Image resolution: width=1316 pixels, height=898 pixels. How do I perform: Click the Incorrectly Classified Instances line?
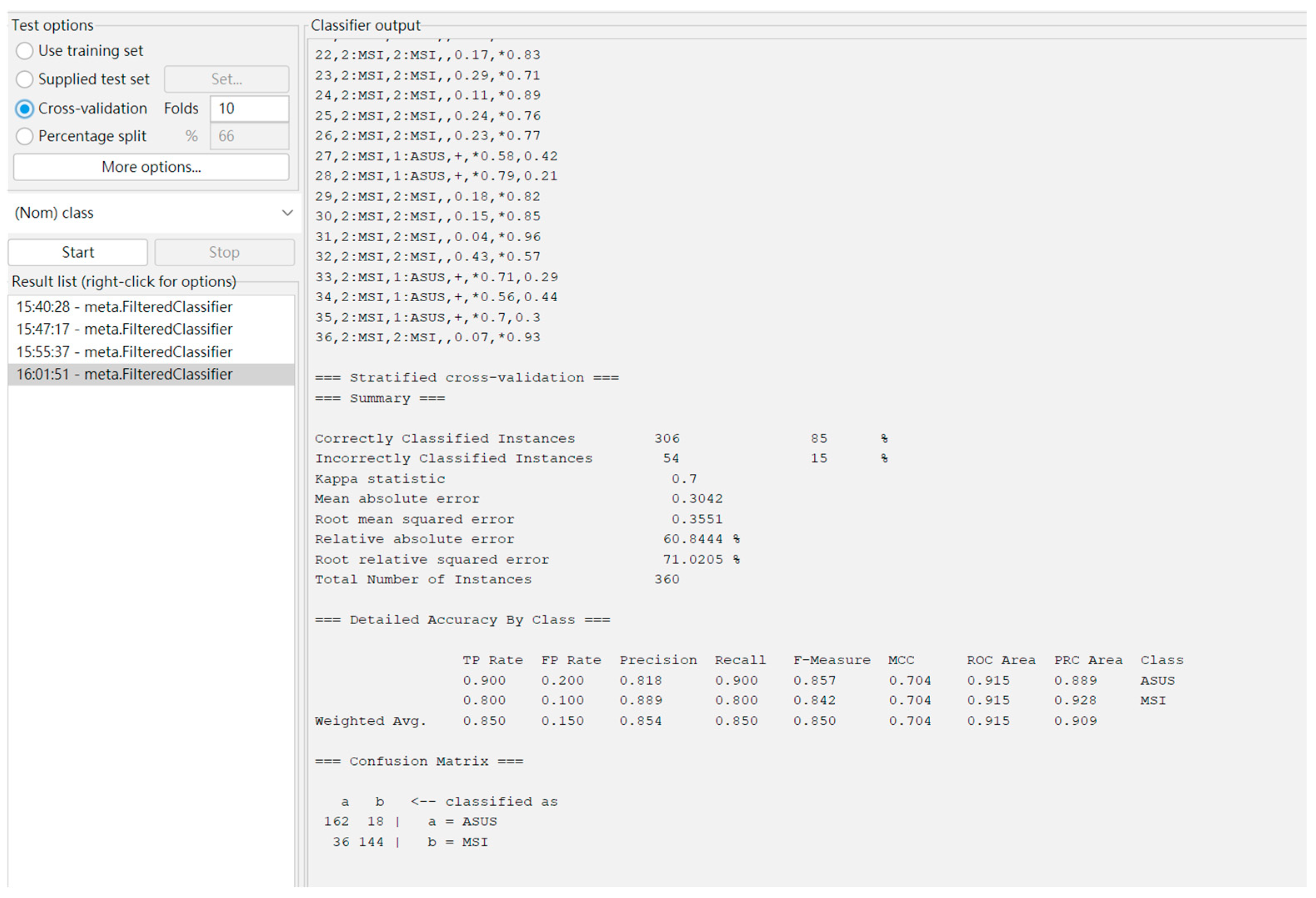click(601, 459)
